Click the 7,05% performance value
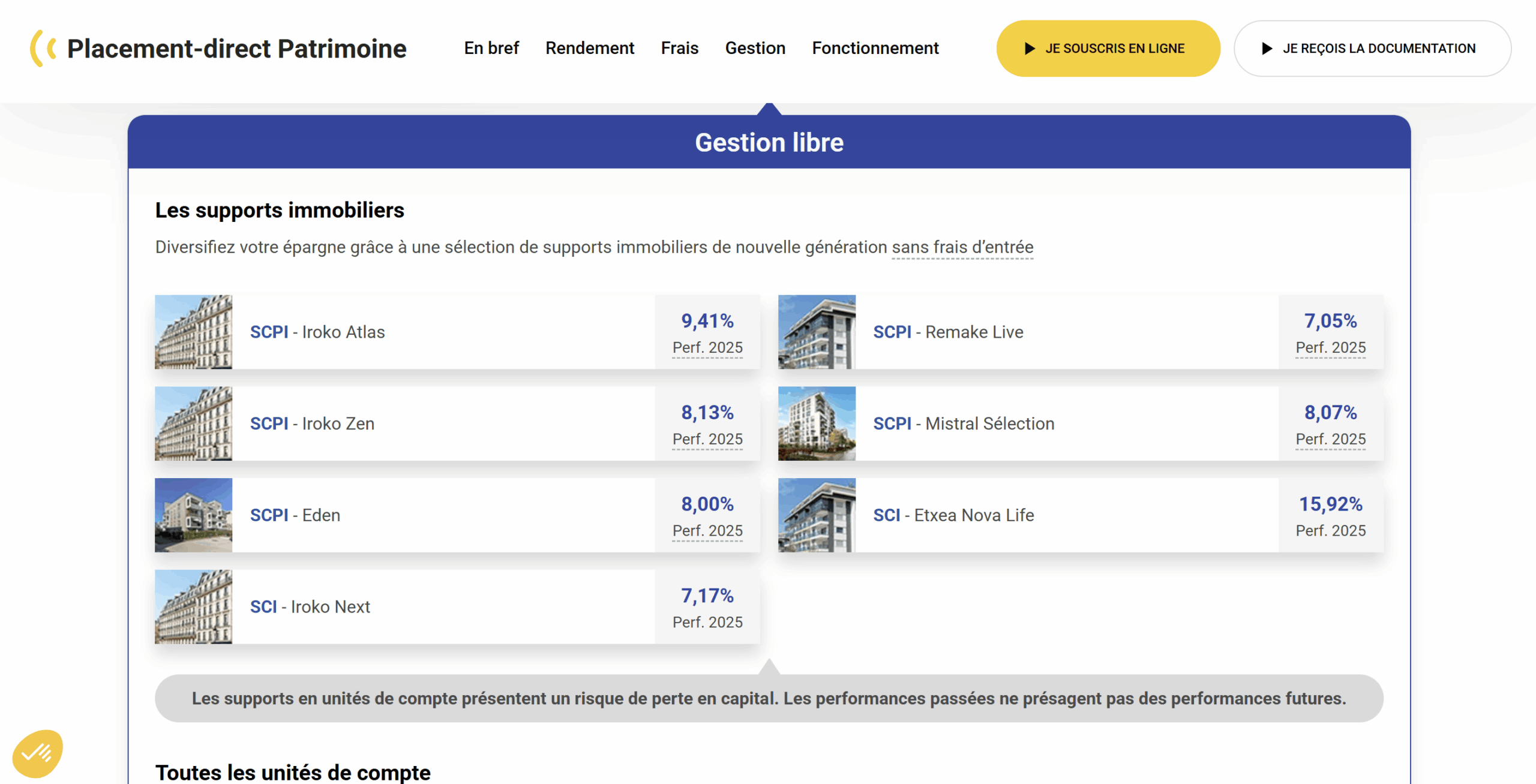Screen dimensions: 1536x784 1331,321
